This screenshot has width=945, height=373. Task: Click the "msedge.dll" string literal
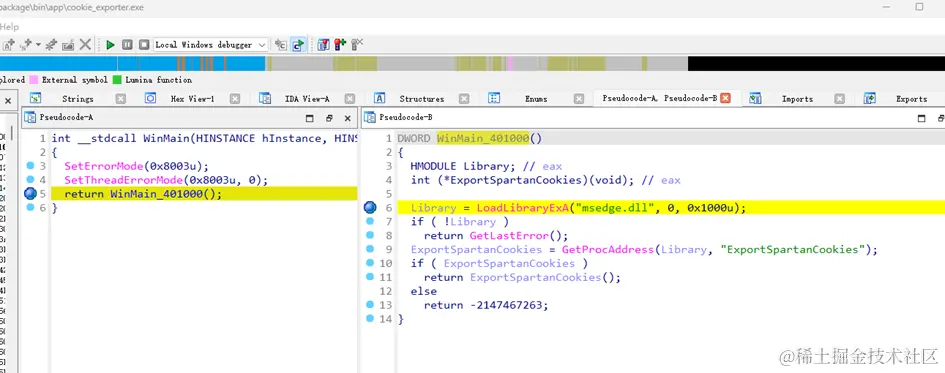[x=615, y=208]
